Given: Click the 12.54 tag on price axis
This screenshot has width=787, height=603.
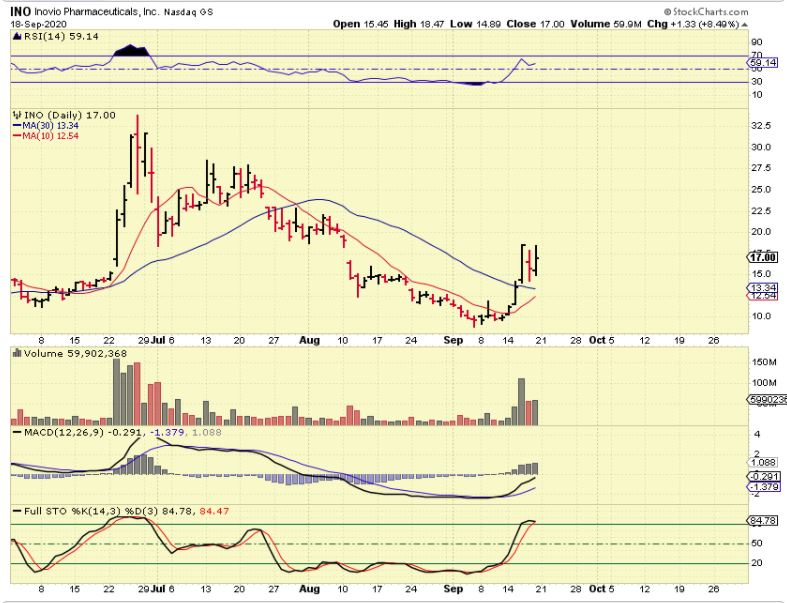Looking at the screenshot, I should pos(763,296).
